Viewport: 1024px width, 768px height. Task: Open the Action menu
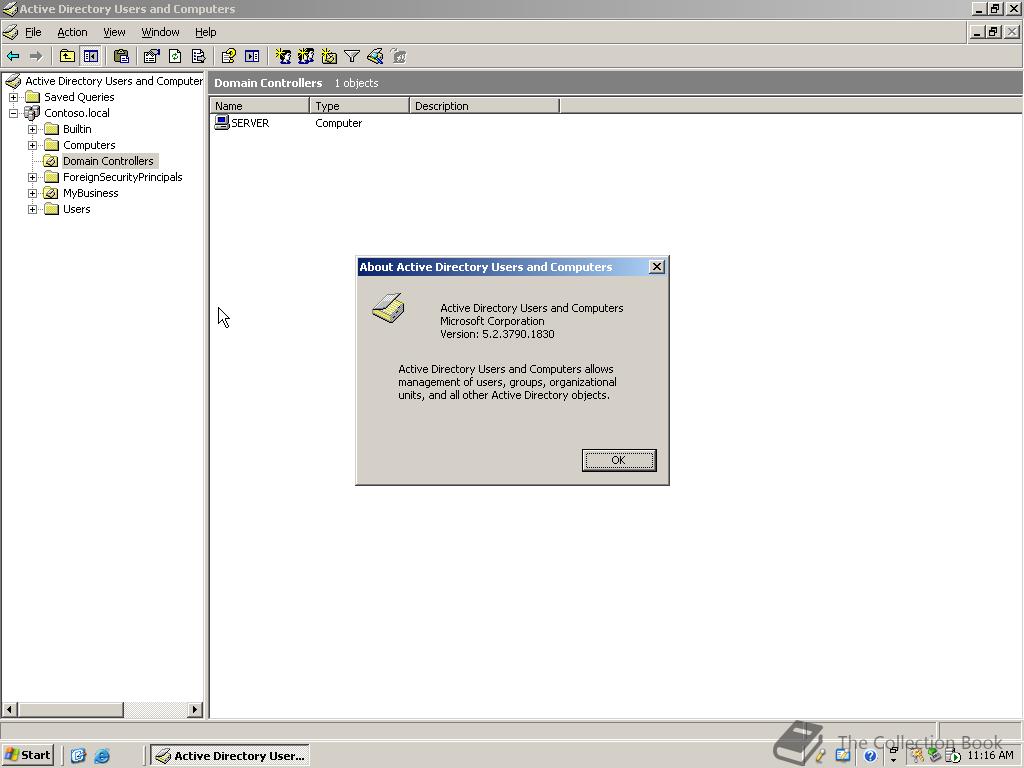72,32
